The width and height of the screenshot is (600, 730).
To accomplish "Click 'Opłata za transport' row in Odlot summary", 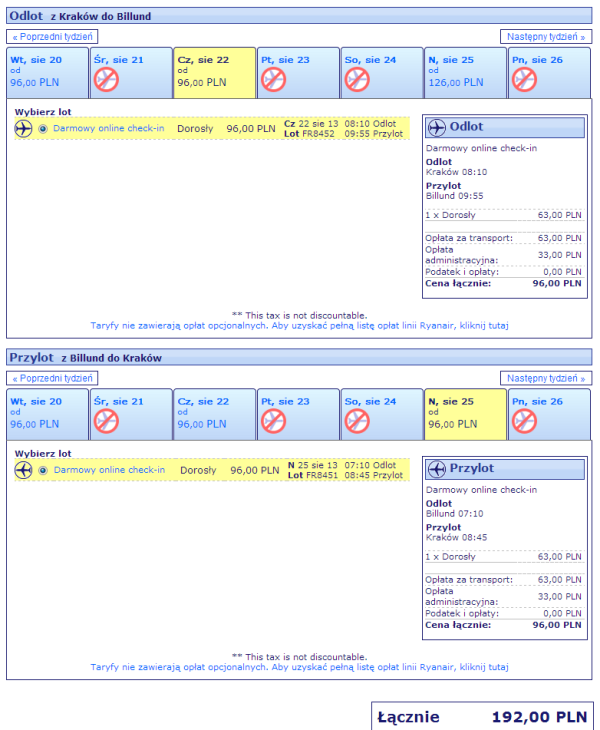I will [504, 238].
